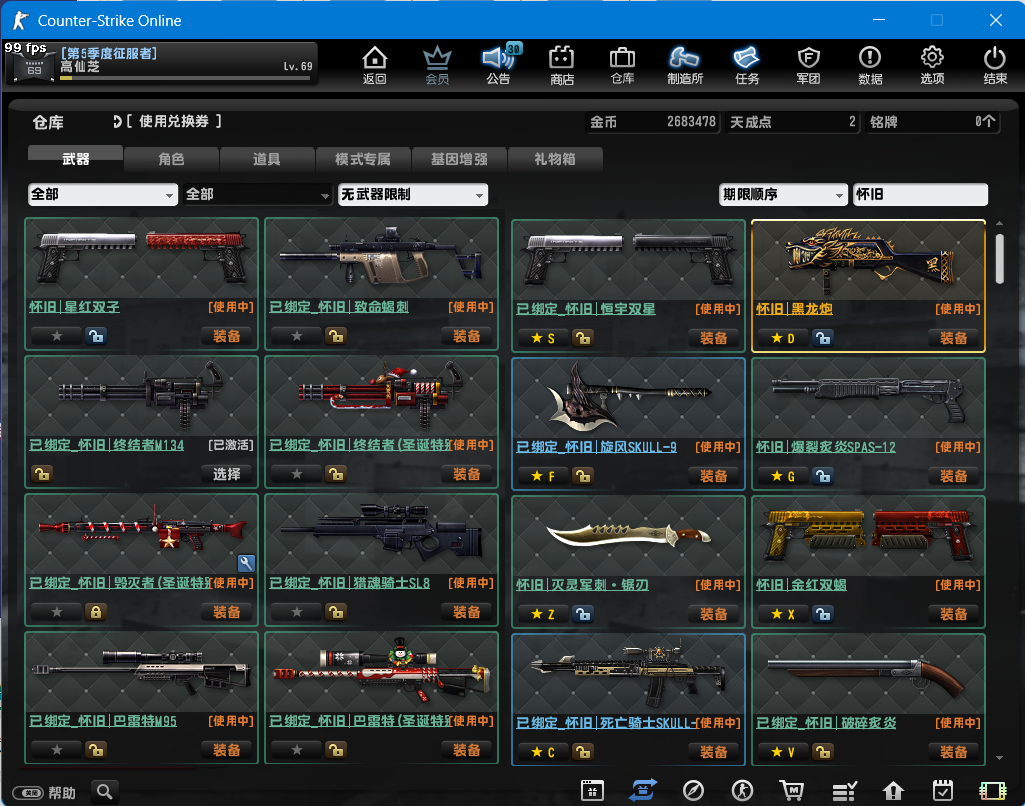Viewport: 1025px width, 806px height.
Task: Click the house-arrow icon in bottom bar
Action: click(893, 791)
